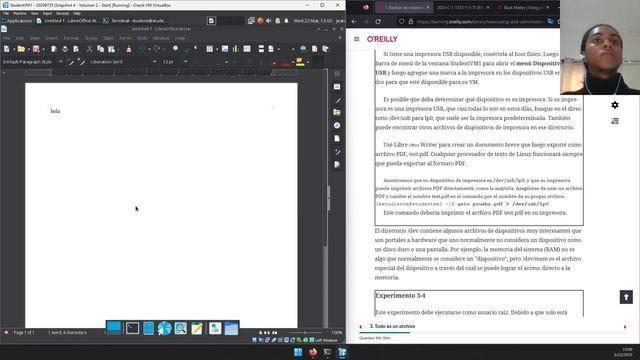Open sidebar Gallery folder icon
This screenshot has height=360, width=640.
337,112
